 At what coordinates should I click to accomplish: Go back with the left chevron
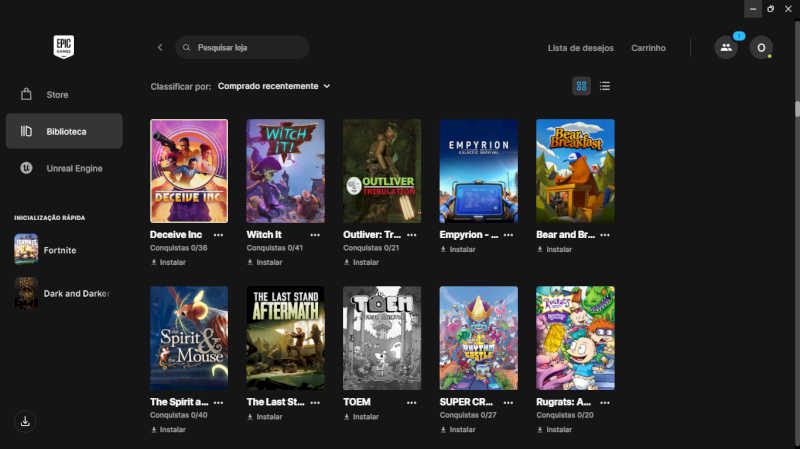point(160,47)
